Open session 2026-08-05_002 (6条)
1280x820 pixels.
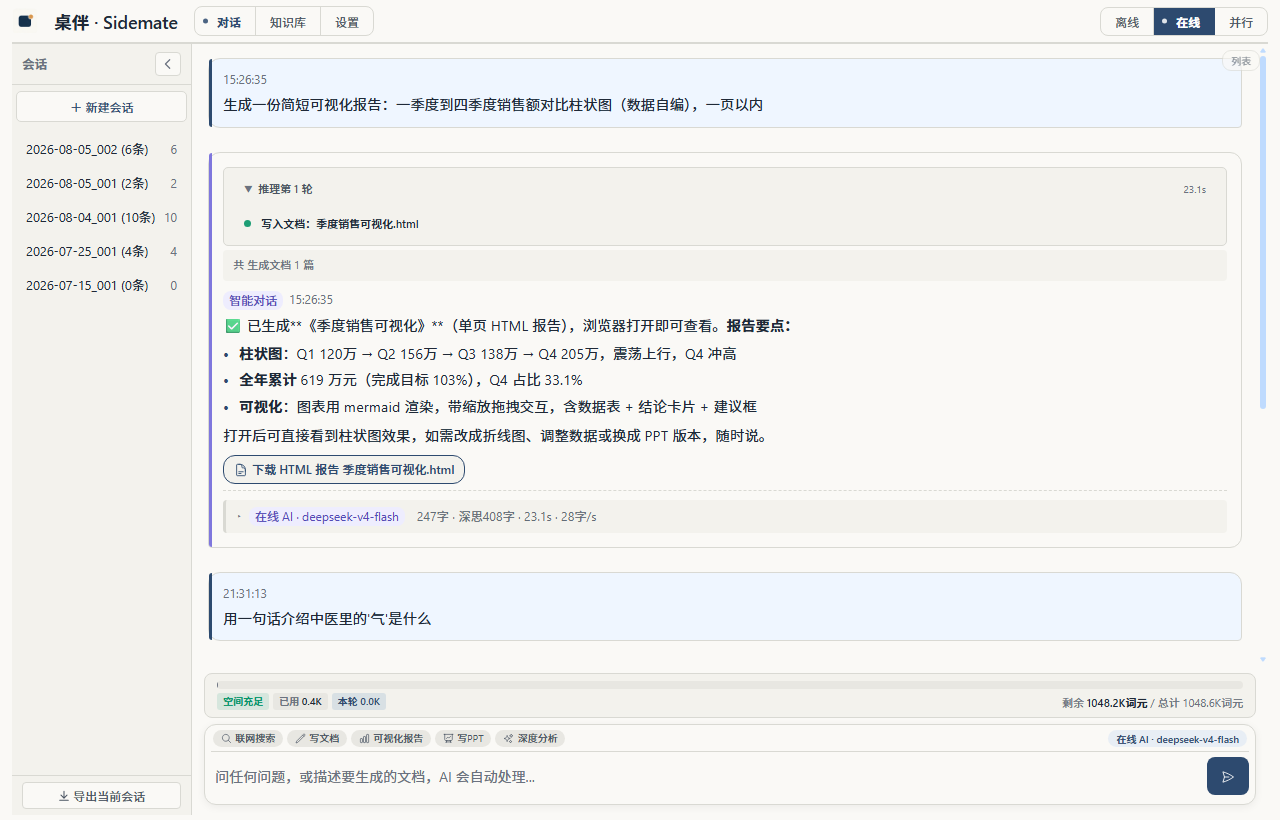point(101,150)
